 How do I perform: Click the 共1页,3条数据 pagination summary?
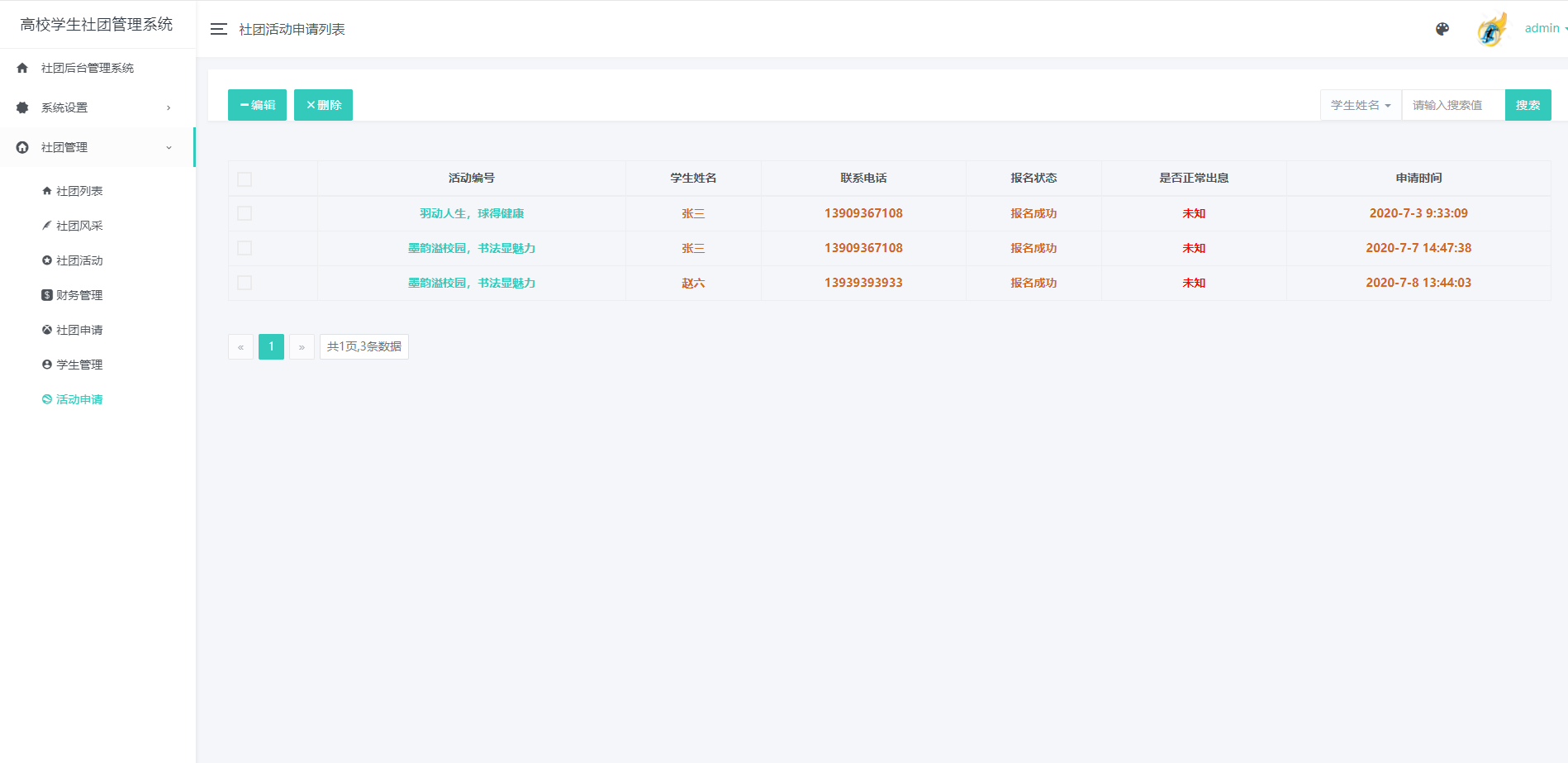[364, 346]
